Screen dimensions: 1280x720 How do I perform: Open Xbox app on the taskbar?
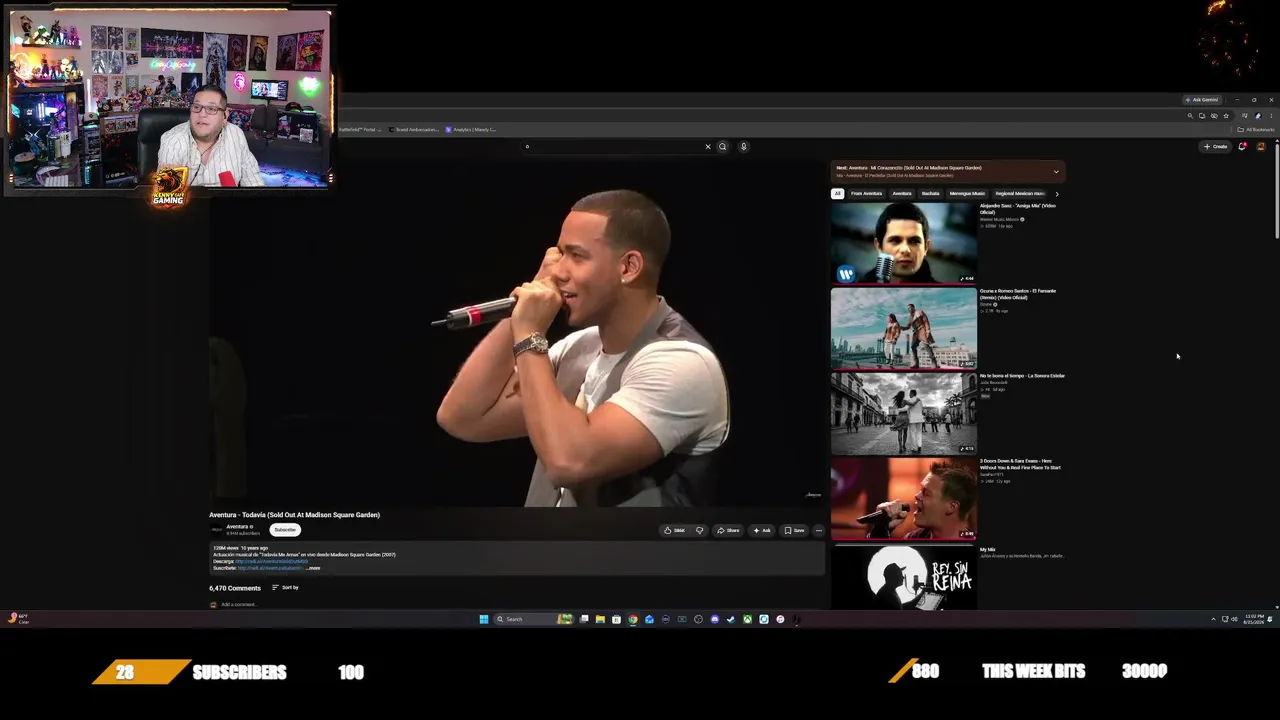pos(747,619)
